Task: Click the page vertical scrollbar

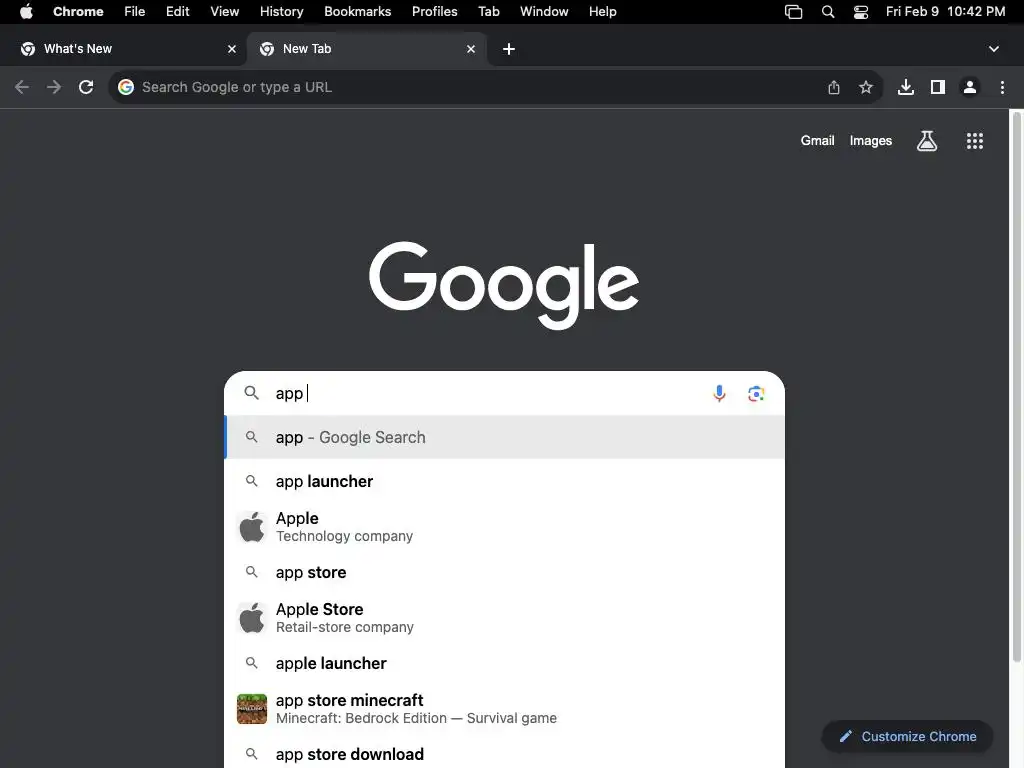Action: (x=1016, y=388)
